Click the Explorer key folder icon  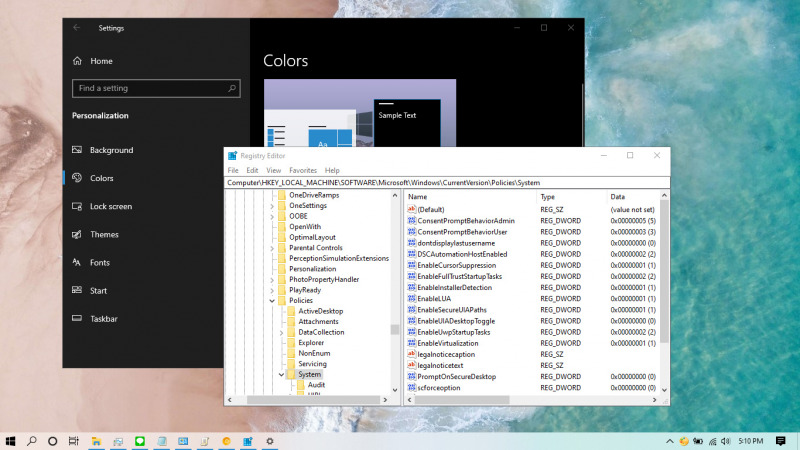pyautogui.click(x=291, y=342)
